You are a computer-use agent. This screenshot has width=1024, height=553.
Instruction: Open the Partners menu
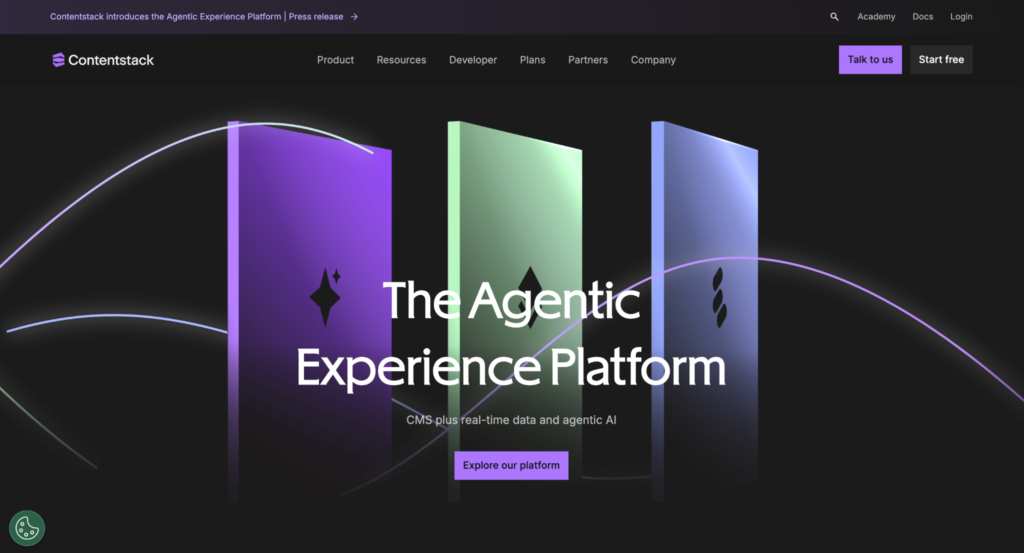pos(588,60)
